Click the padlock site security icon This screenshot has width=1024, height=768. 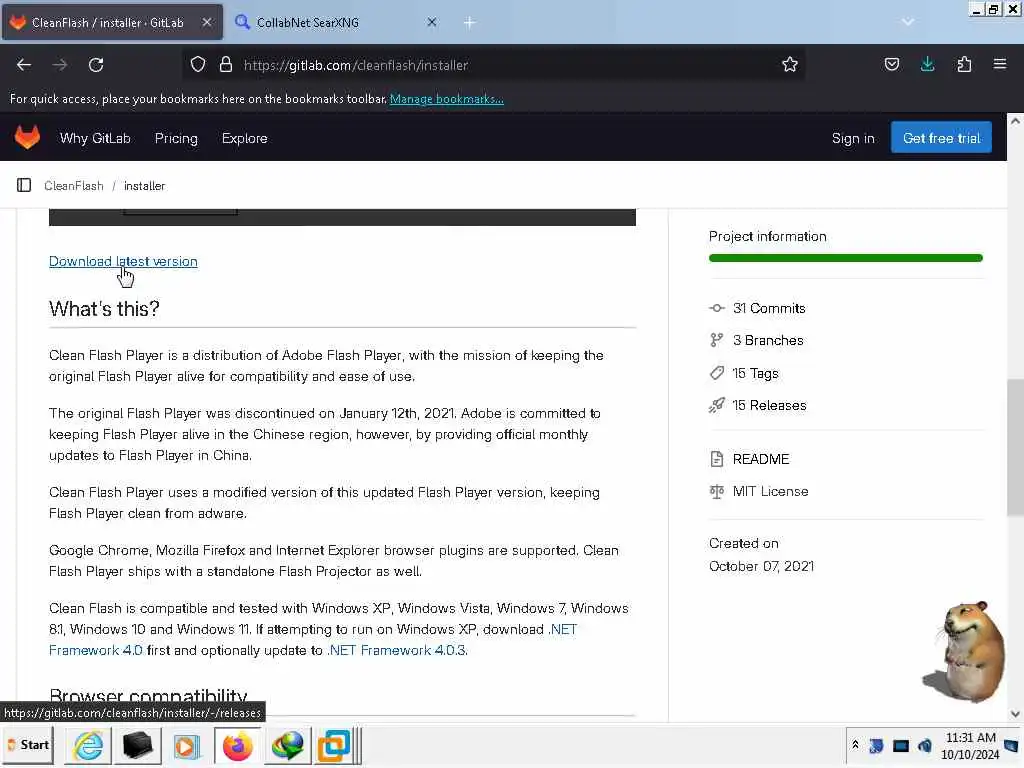[226, 64]
